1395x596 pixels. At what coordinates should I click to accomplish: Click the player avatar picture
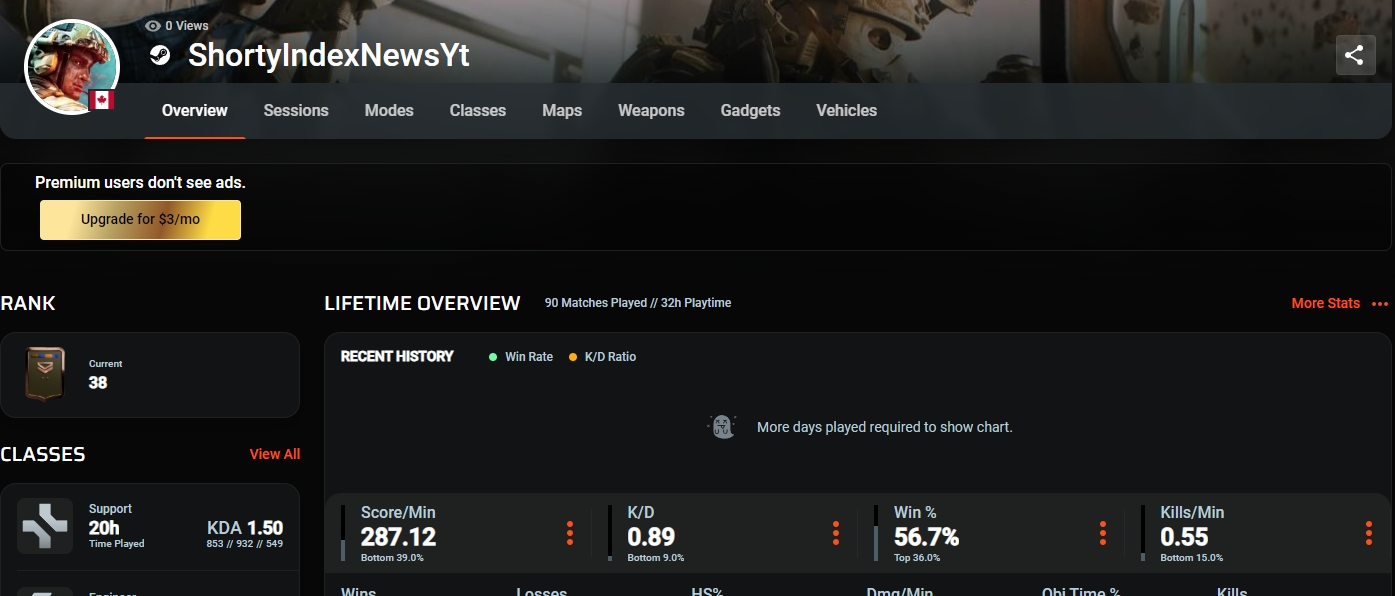(72, 67)
